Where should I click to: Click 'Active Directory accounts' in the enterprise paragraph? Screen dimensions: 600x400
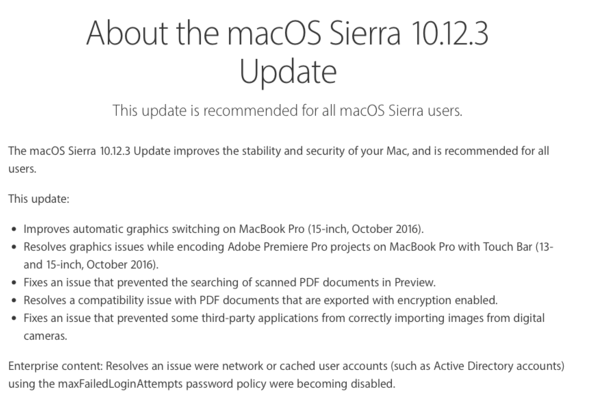(499, 366)
